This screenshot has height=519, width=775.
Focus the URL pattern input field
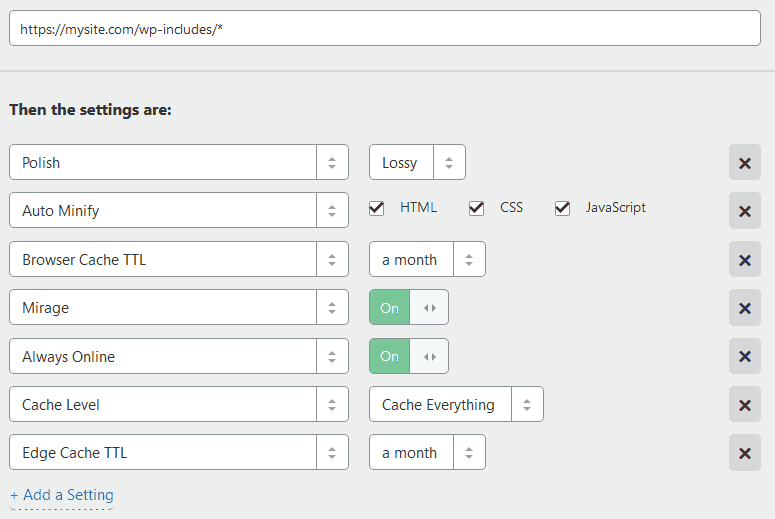pyautogui.click(x=385, y=29)
